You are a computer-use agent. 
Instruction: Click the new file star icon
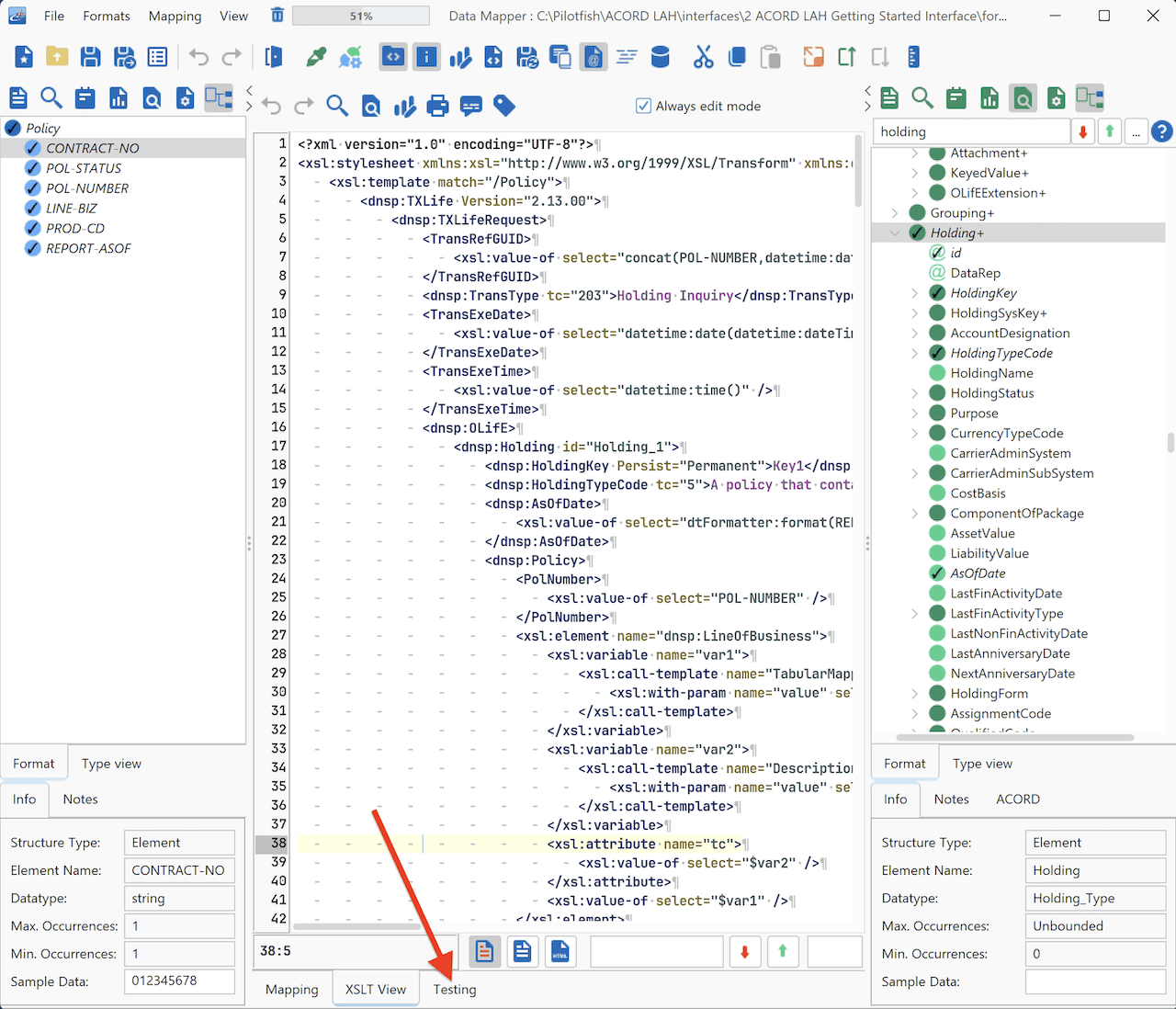click(24, 57)
